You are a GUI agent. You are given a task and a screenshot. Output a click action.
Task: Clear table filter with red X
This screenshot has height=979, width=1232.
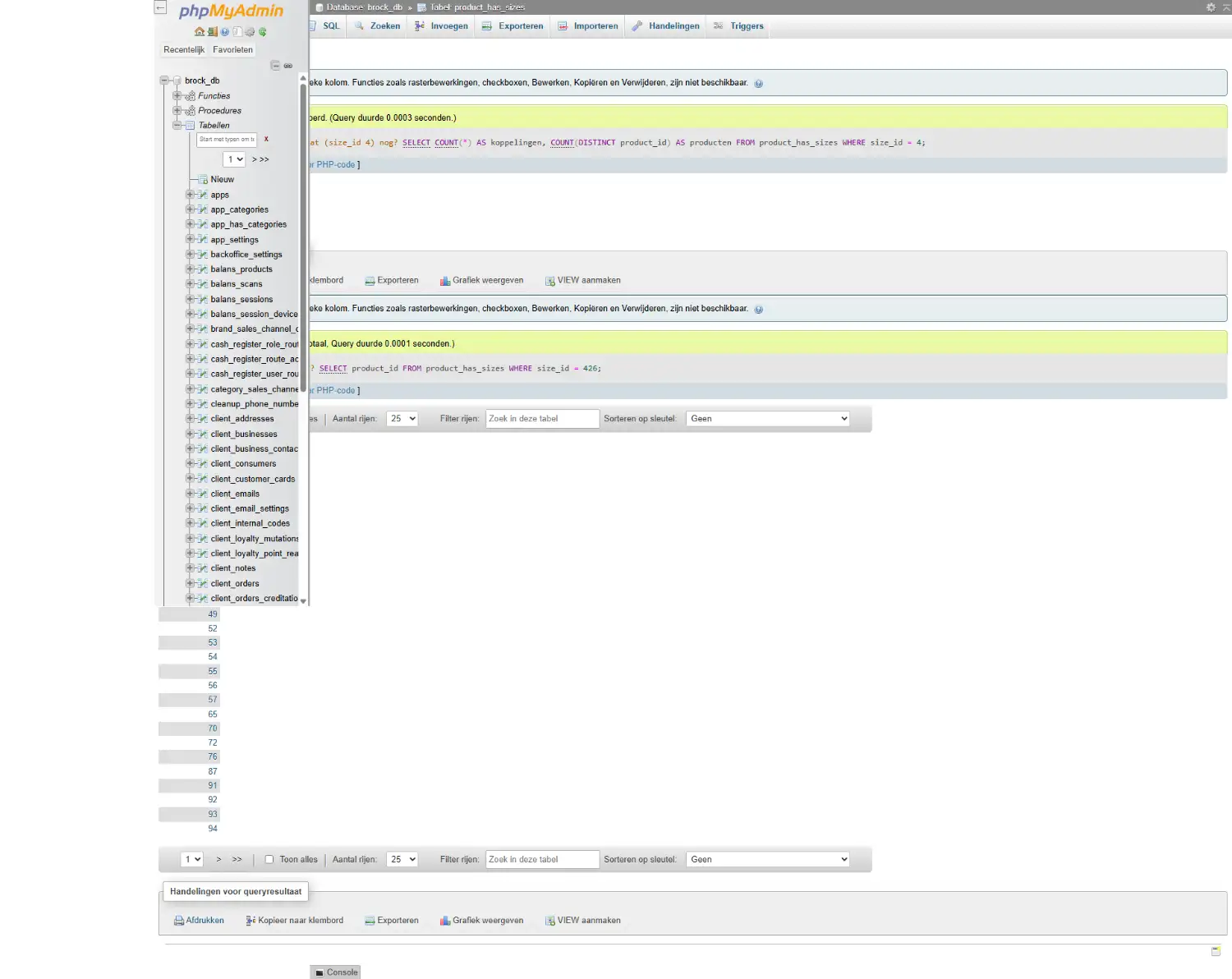pos(266,139)
